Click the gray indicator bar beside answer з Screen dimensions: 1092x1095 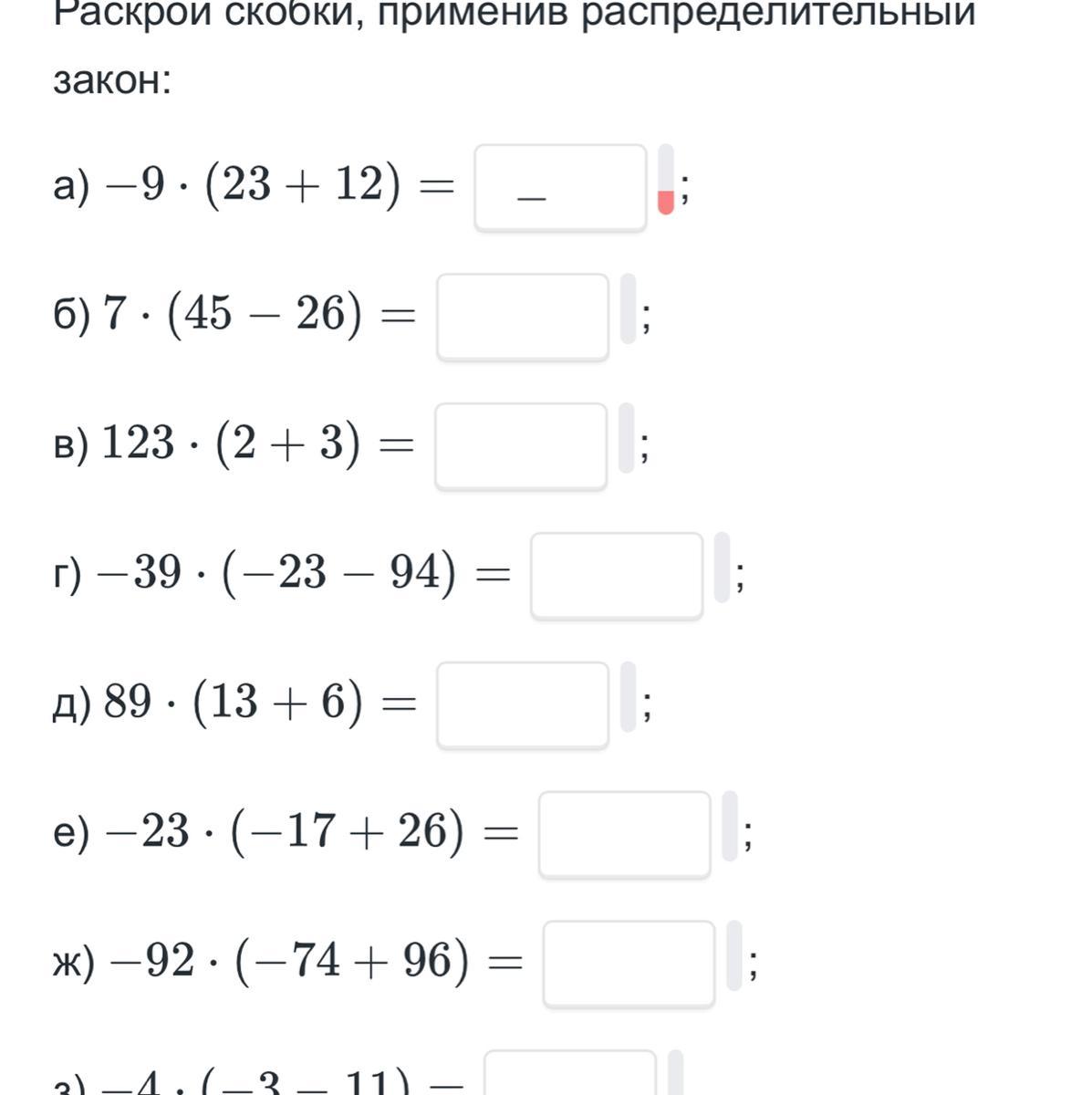click(675, 1072)
